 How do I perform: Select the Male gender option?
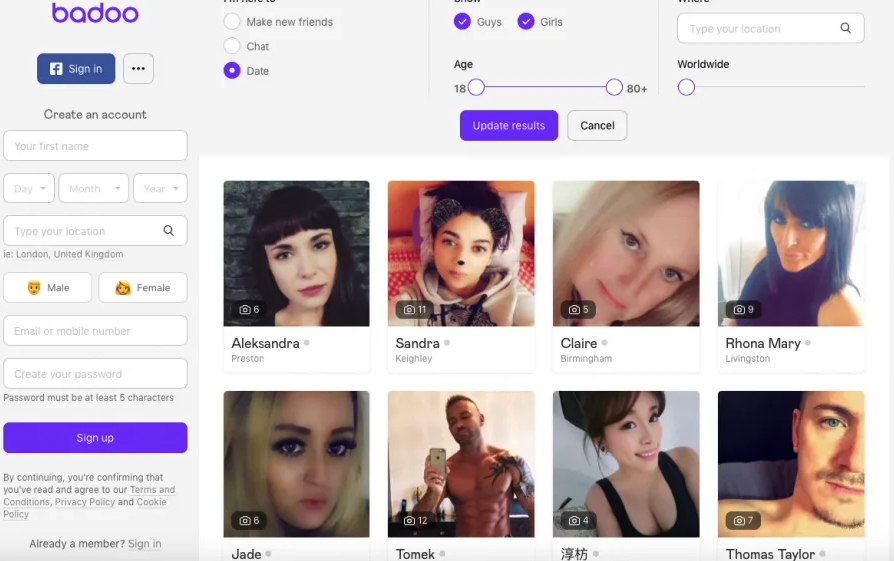click(47, 287)
